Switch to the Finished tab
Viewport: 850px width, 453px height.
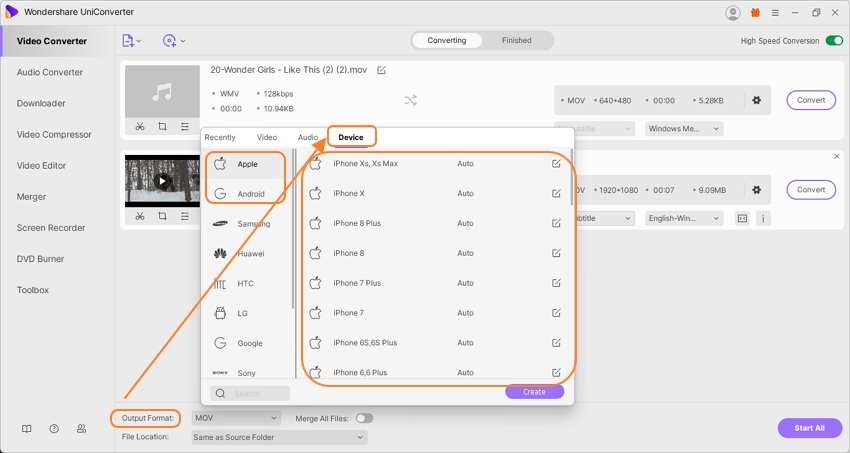click(517, 41)
